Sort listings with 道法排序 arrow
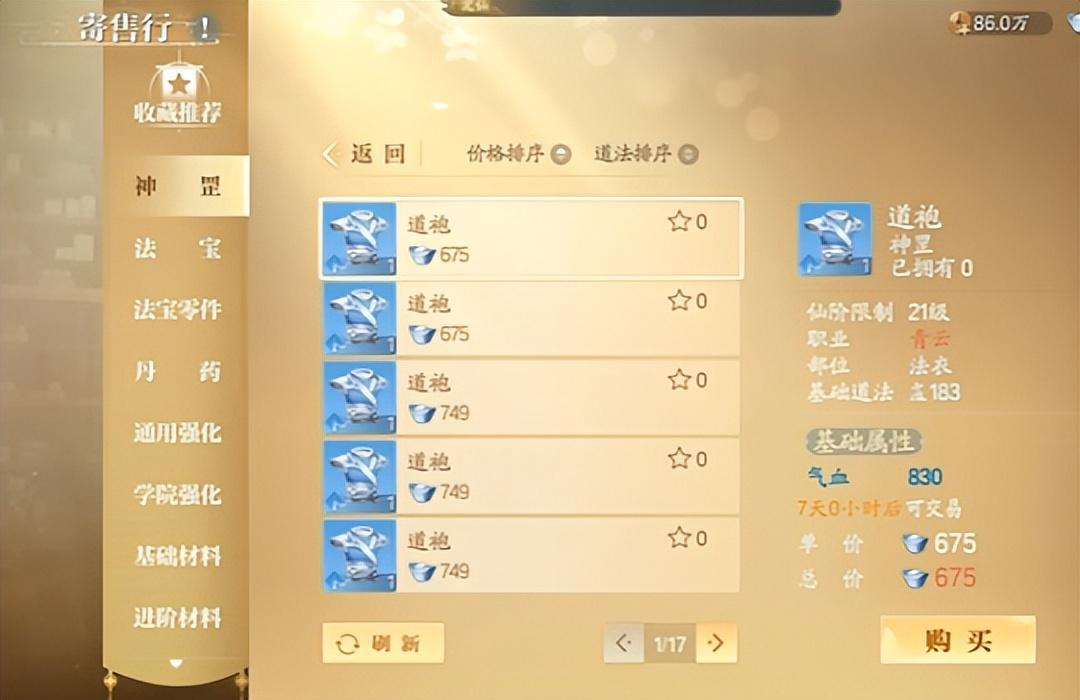 pyautogui.click(x=688, y=154)
